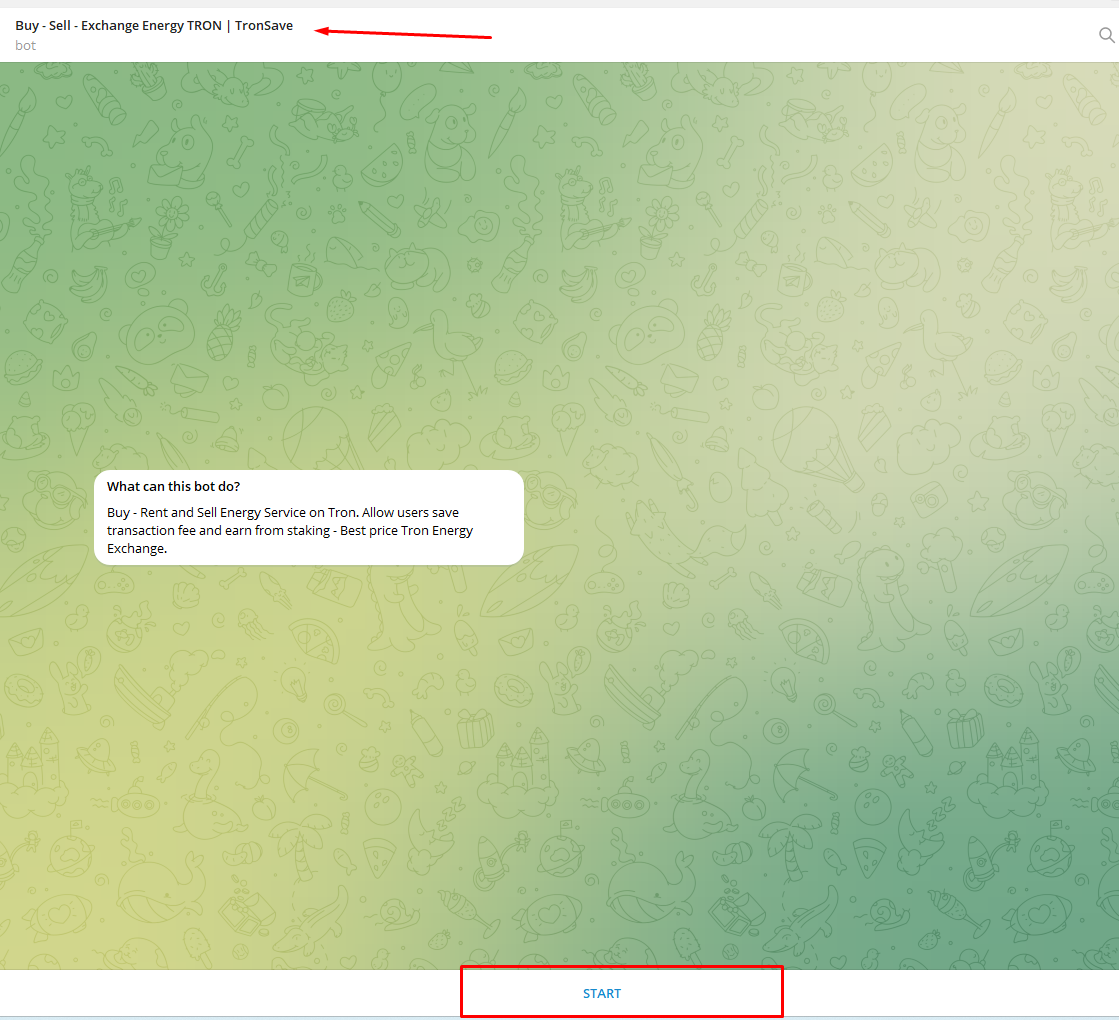Click the tail end of the red arrow
This screenshot has width=1119, height=1020.
point(488,37)
